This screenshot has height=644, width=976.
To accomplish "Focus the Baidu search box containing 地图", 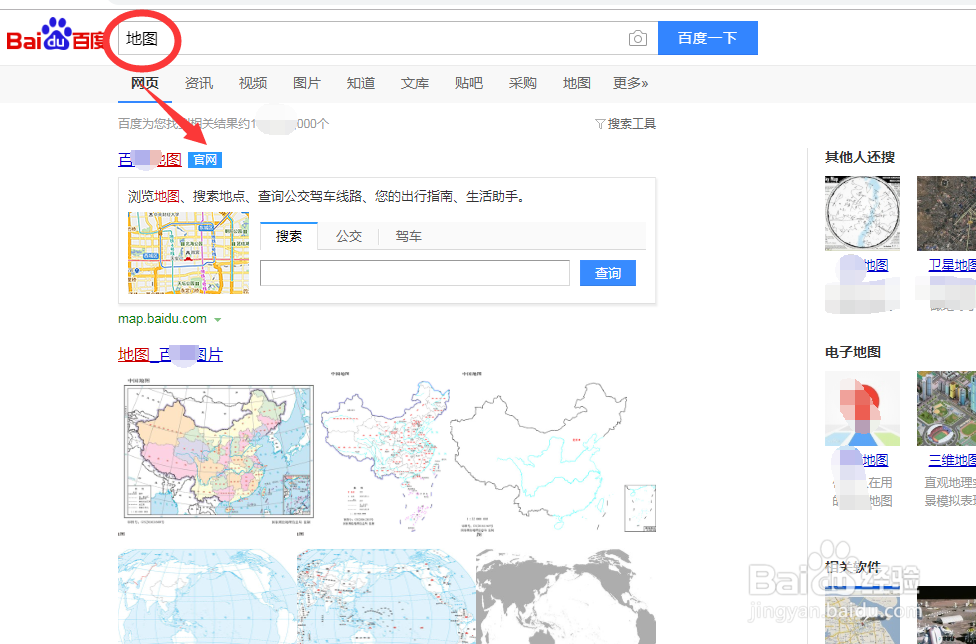I will [x=388, y=38].
